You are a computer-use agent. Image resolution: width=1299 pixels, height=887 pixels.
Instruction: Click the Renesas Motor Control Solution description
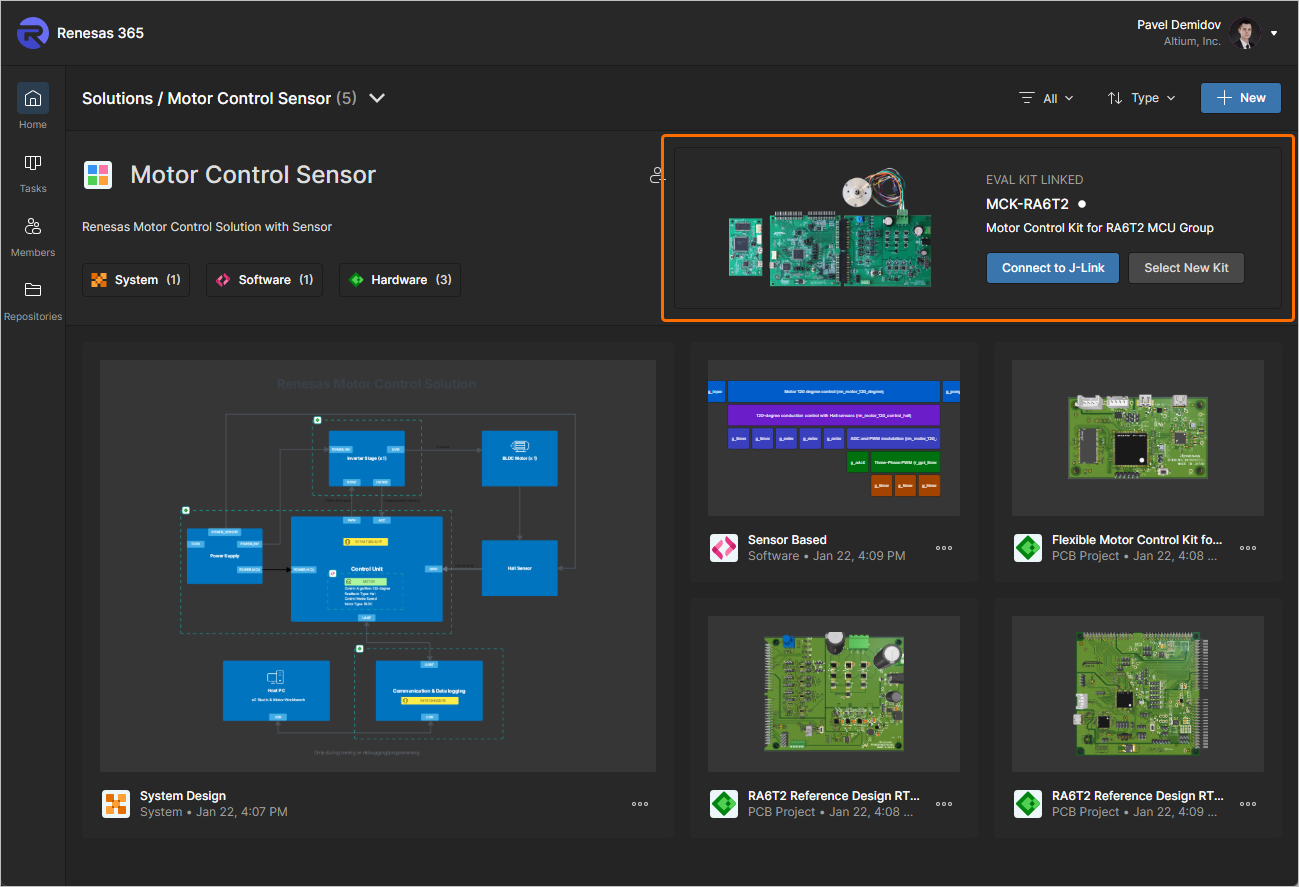[207, 227]
